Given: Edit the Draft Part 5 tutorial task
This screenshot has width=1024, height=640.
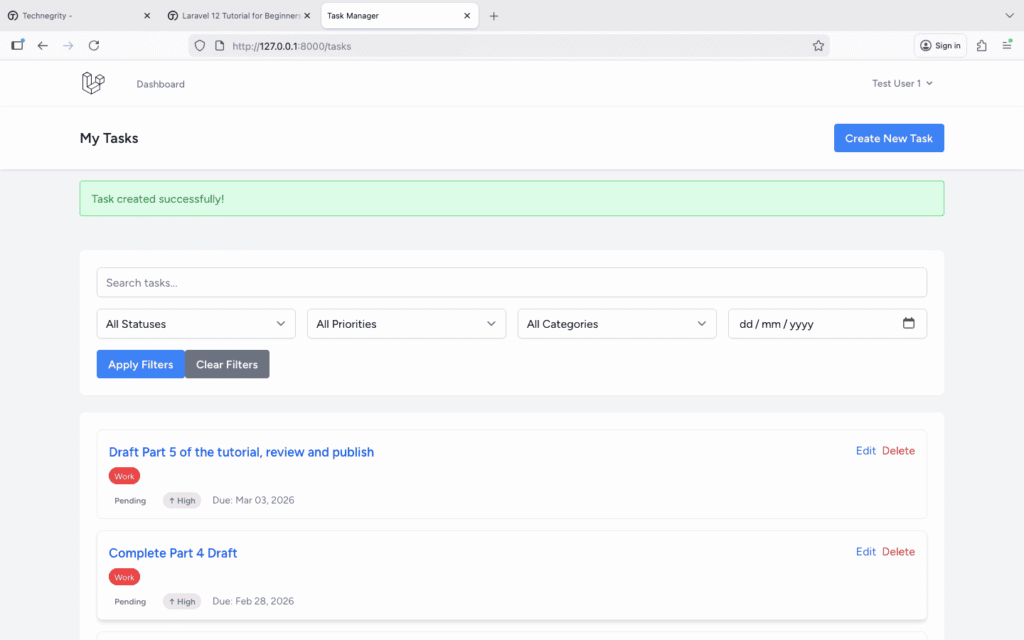Looking at the screenshot, I should 865,451.
